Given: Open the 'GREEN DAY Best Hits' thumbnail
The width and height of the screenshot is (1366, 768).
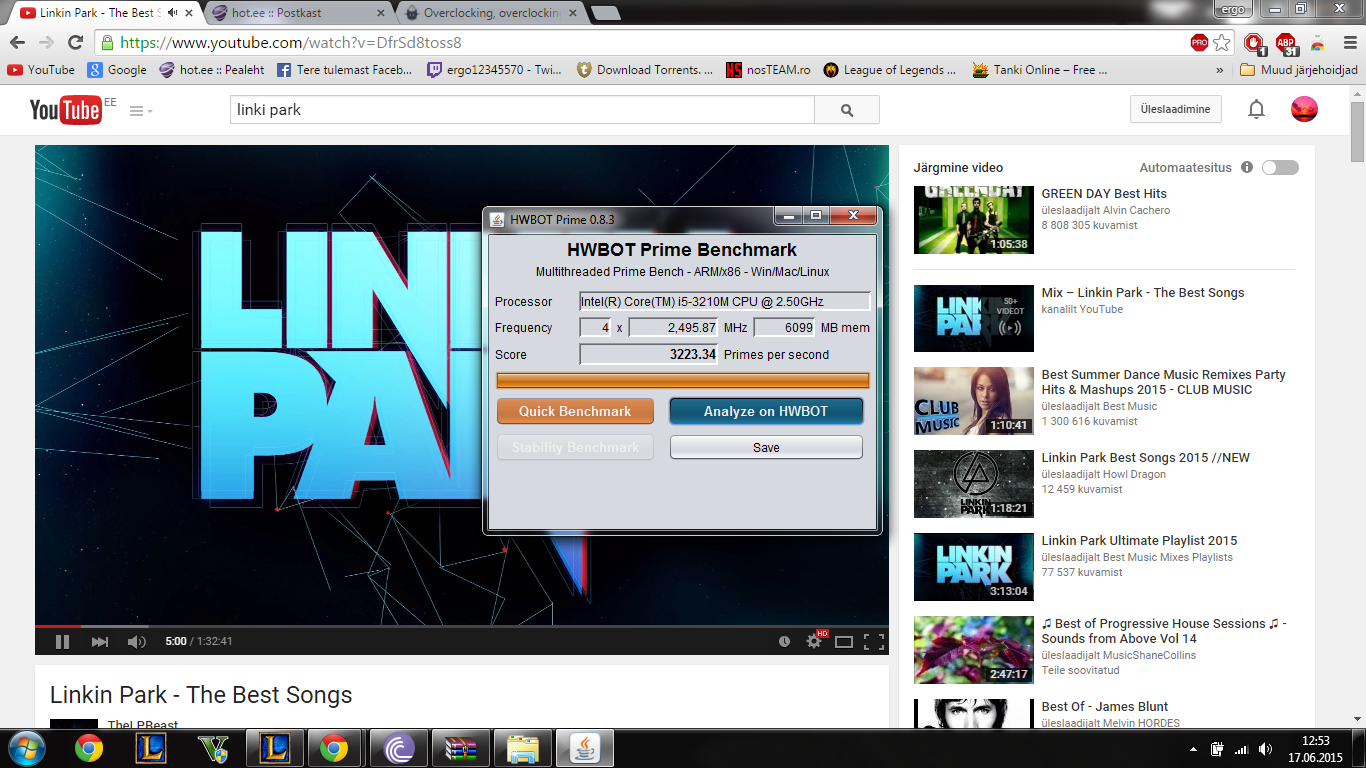Looking at the screenshot, I should coord(974,220).
